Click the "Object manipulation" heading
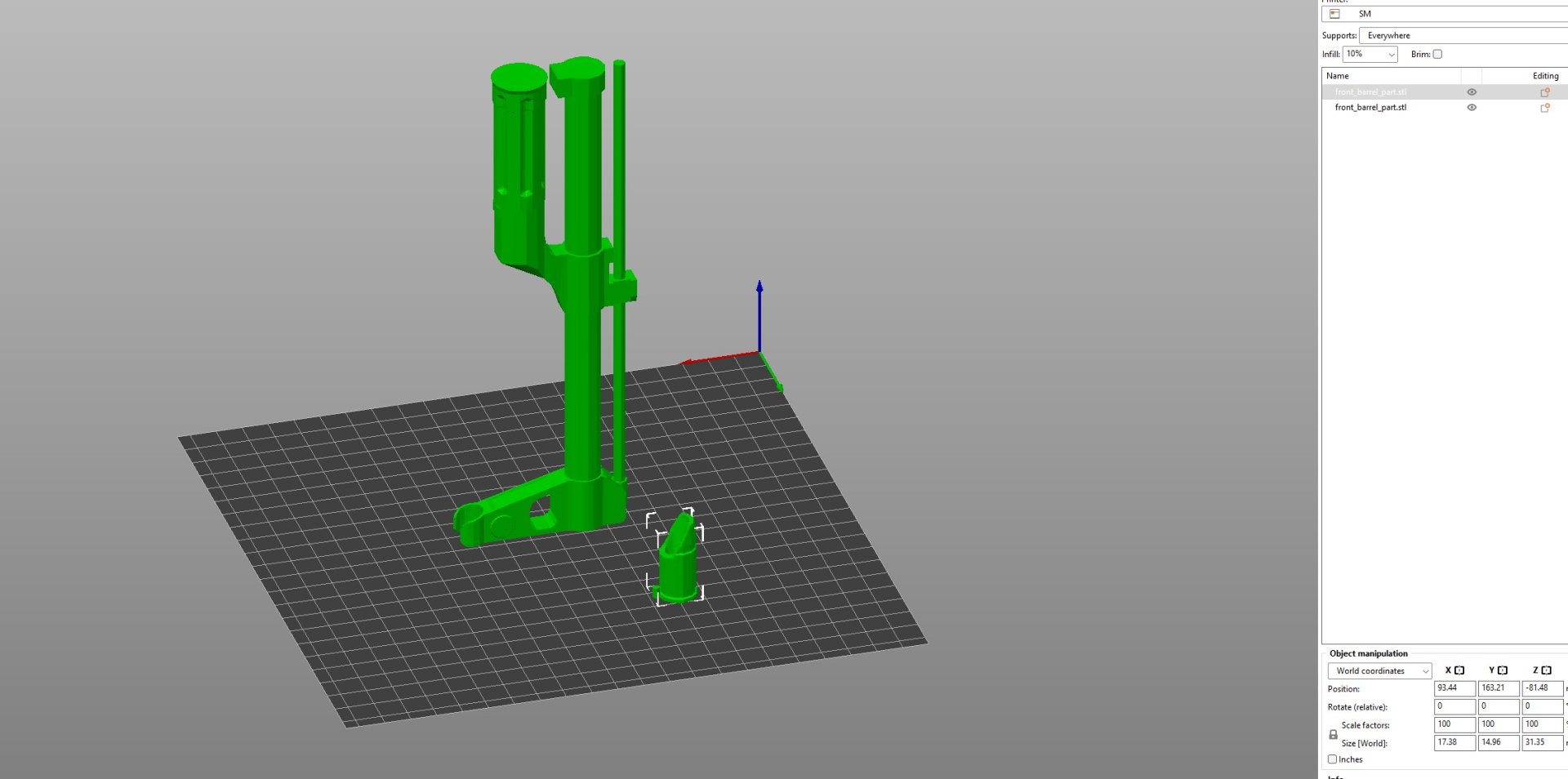Viewport: 1568px width, 779px height. [1369, 654]
